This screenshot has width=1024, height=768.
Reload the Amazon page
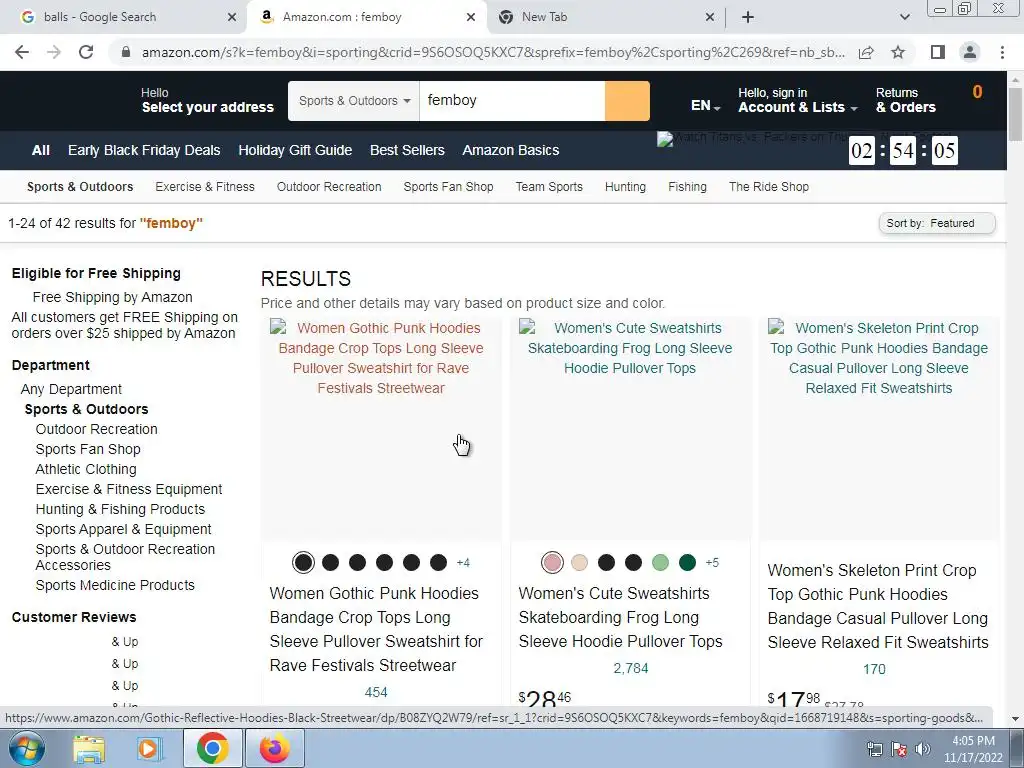point(86,52)
